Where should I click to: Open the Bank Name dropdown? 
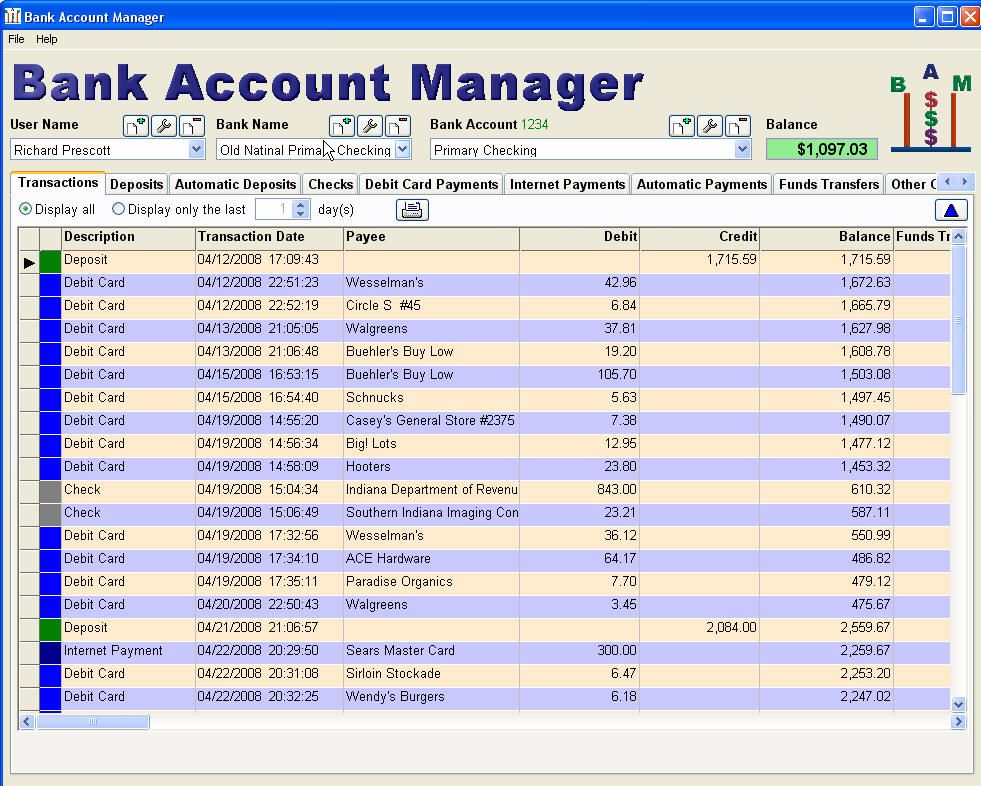click(x=403, y=150)
